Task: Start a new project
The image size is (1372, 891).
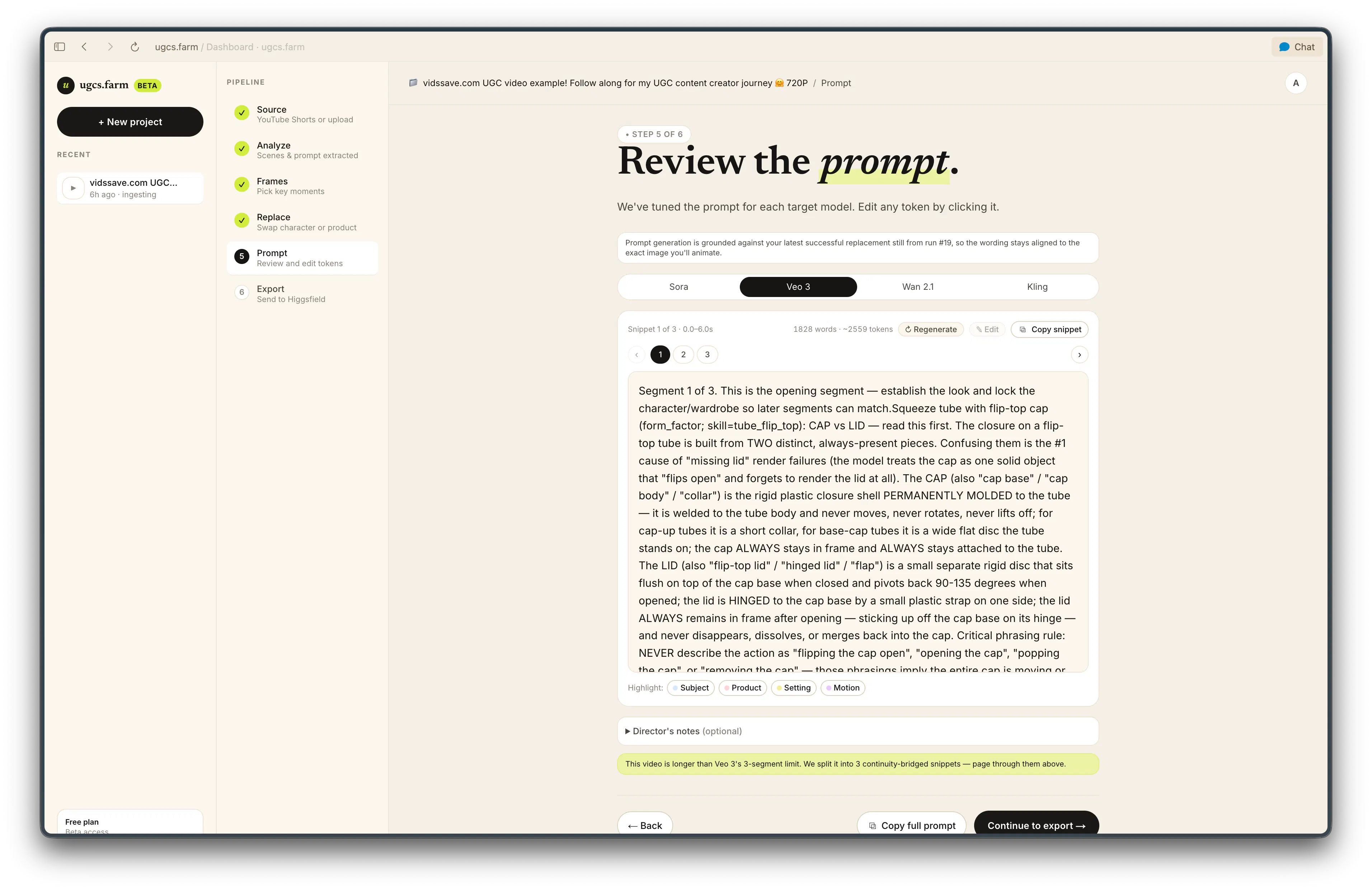Action: (x=130, y=122)
